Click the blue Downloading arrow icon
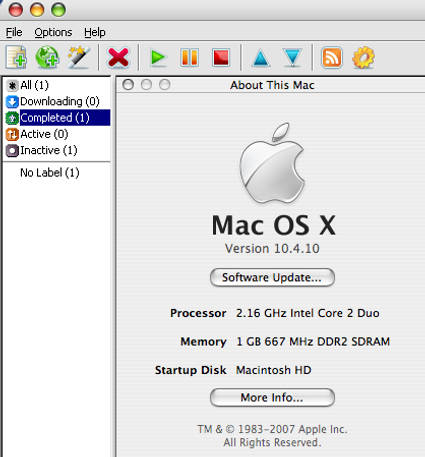The image size is (425, 457). coord(12,102)
